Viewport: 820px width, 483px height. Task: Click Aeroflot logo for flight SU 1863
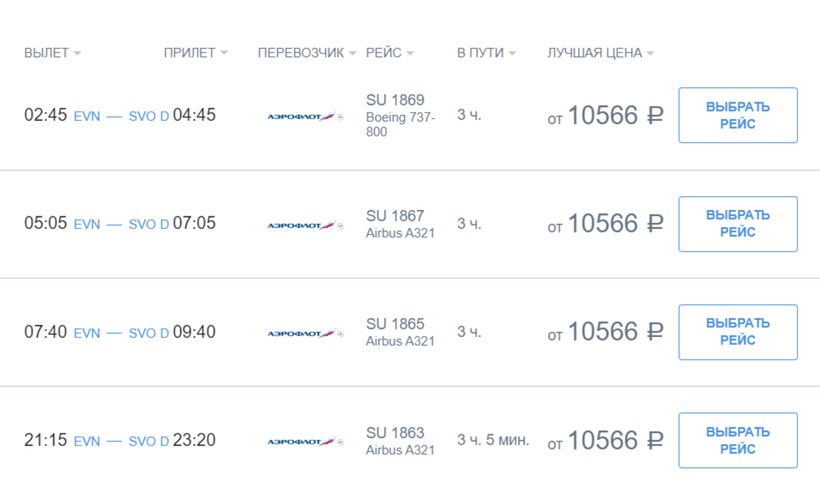coord(305,441)
